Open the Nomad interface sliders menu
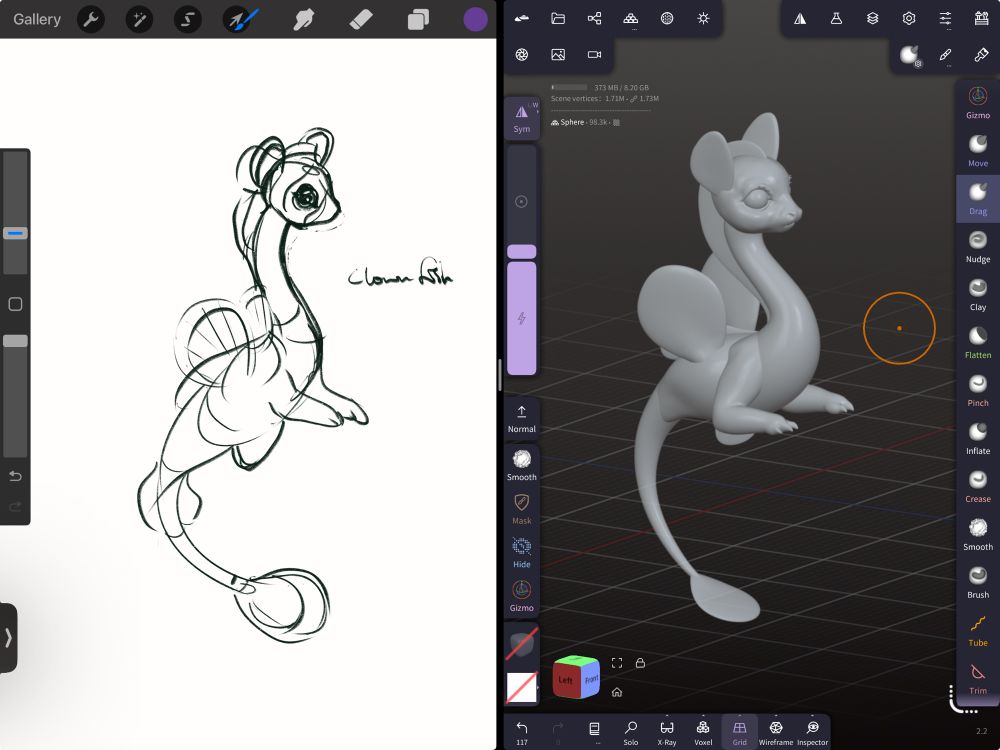Viewport: 1000px width, 750px height. click(945, 18)
